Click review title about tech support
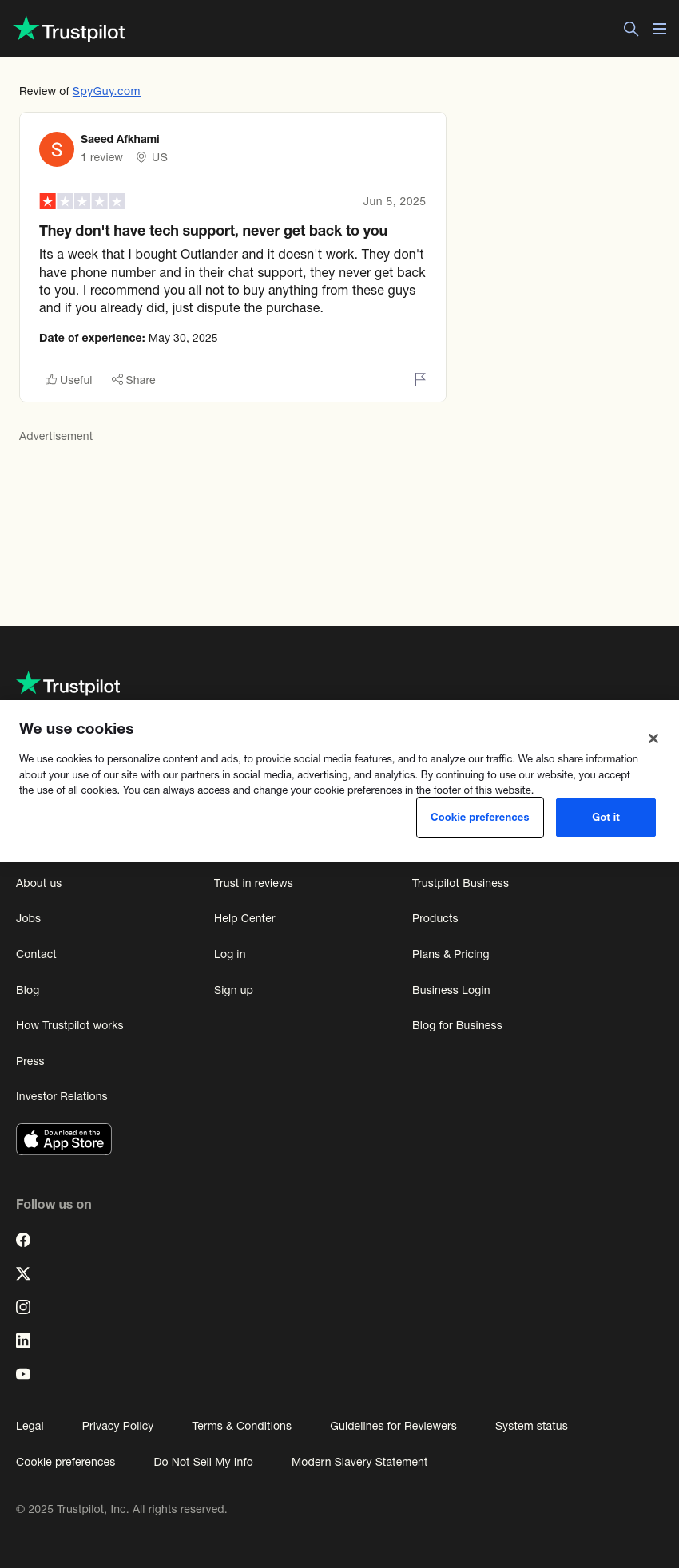Image resolution: width=679 pixels, height=1568 pixels. [x=213, y=231]
